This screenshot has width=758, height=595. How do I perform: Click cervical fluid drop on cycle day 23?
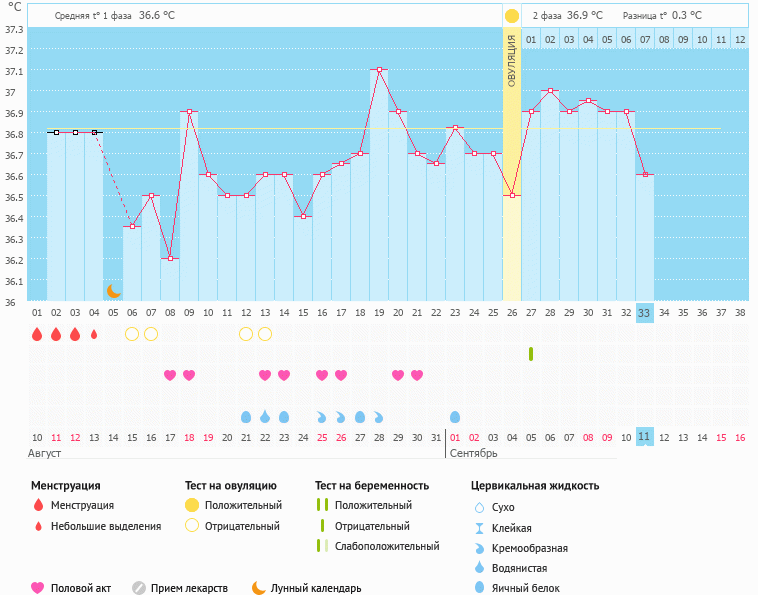coord(455,416)
